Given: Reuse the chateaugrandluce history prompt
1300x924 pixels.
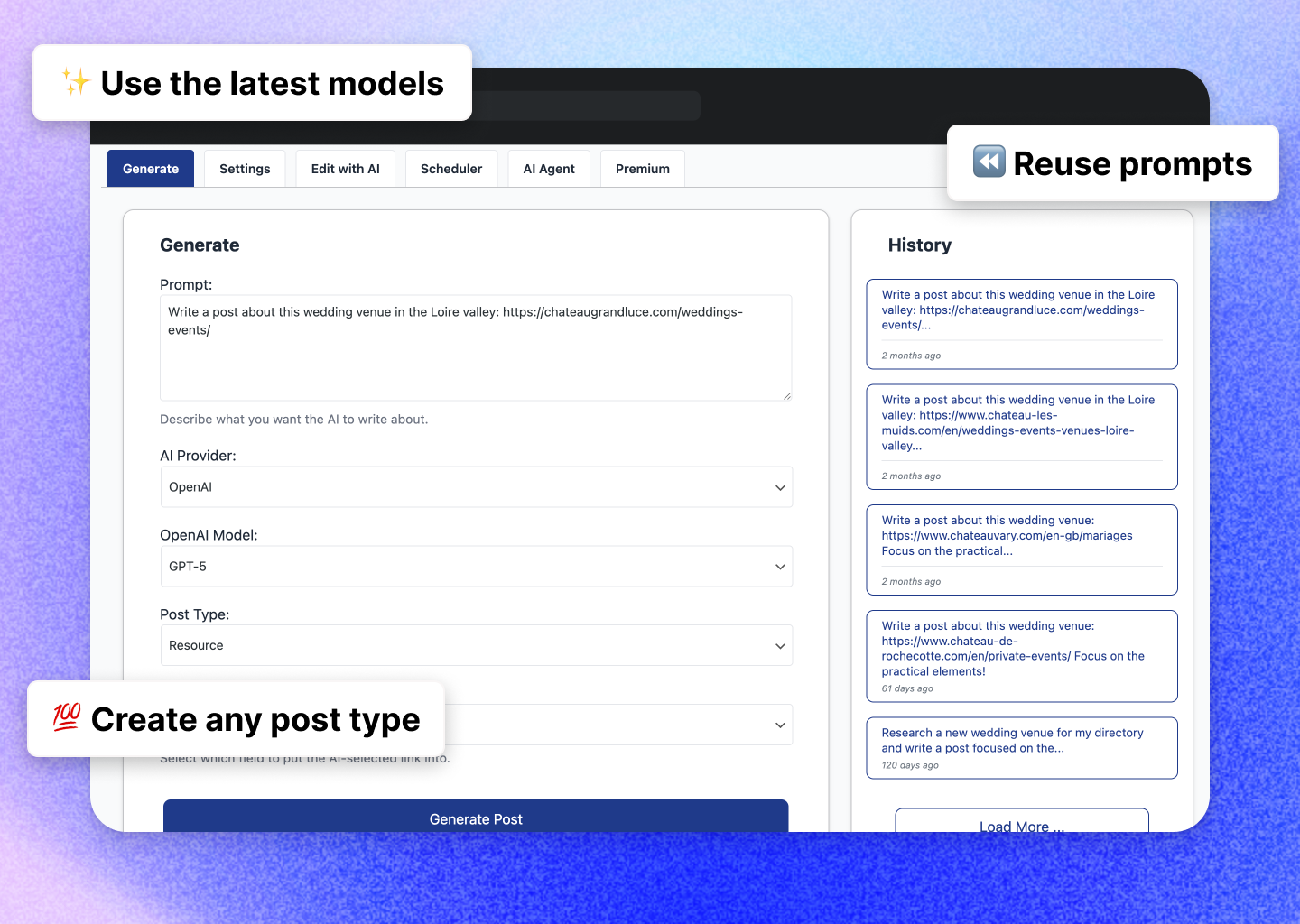Looking at the screenshot, I should pos(1021,323).
